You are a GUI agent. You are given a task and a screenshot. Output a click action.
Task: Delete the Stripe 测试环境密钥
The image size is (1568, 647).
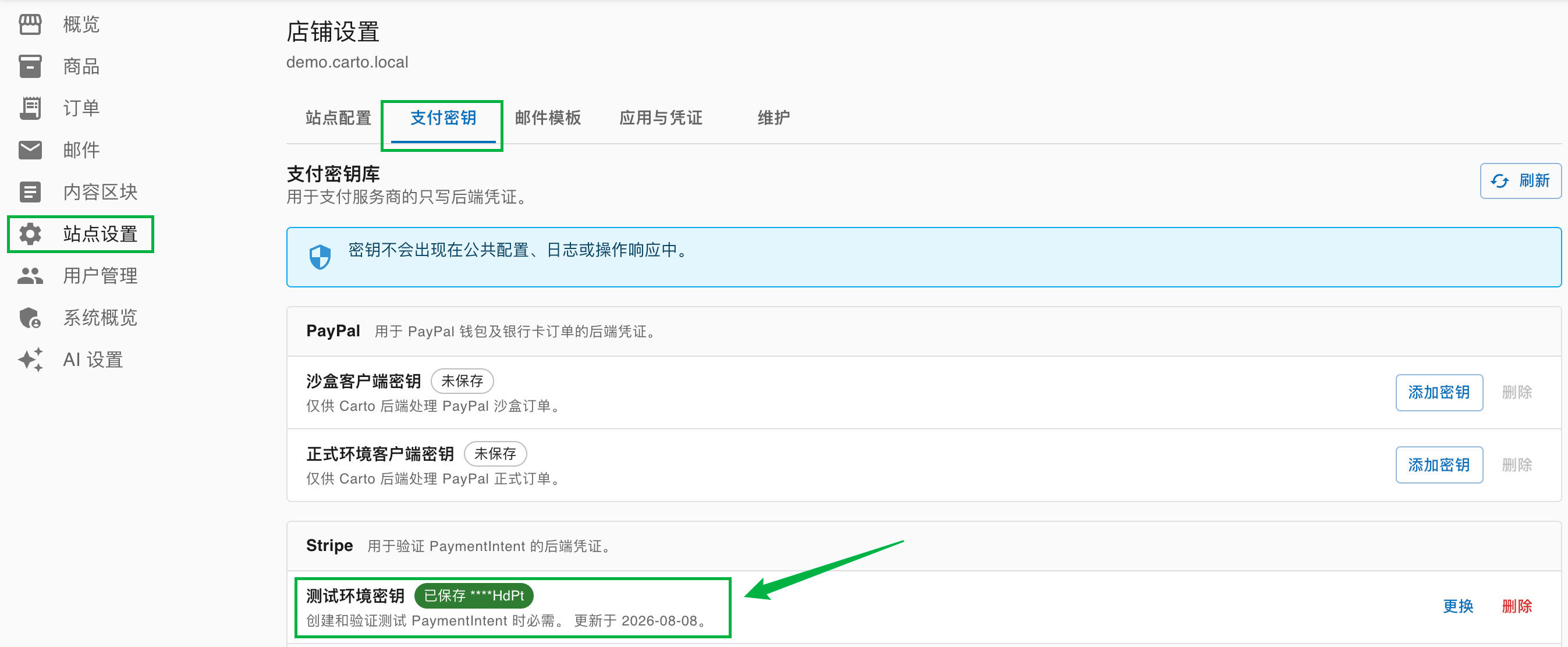coord(1517,606)
